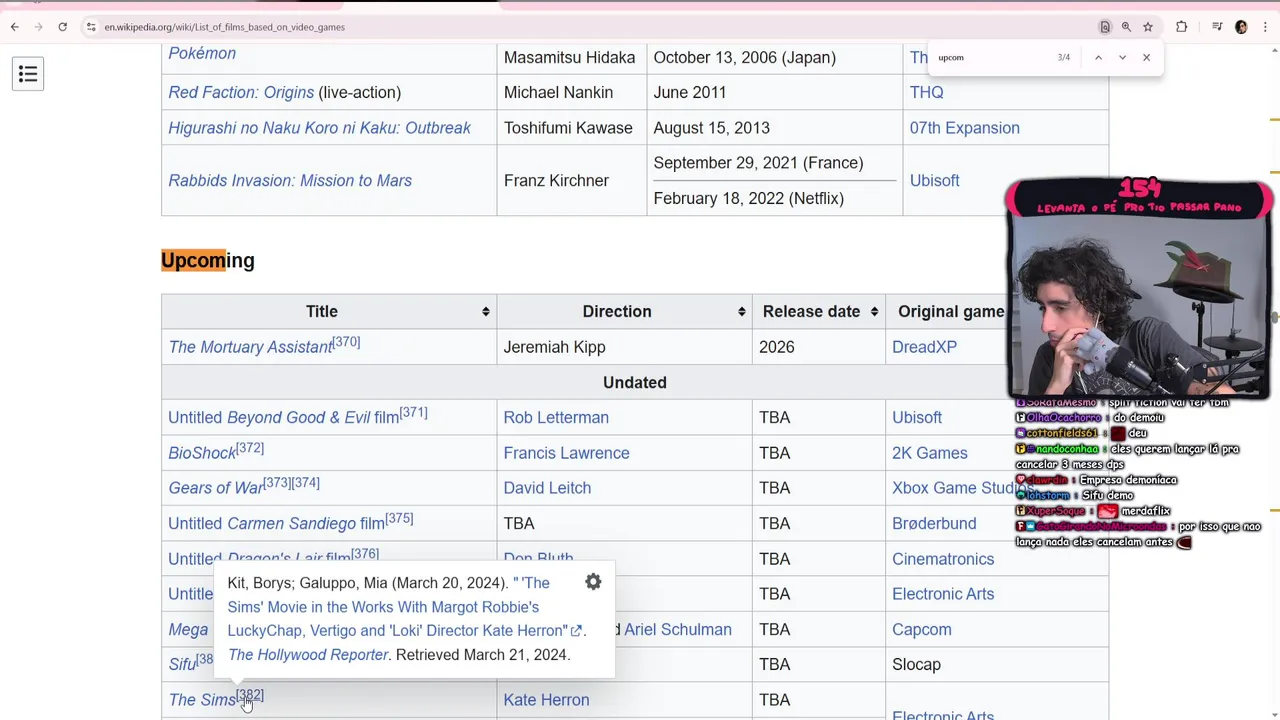1280x720 pixels.
Task: Reload the page
Action: tap(62, 27)
